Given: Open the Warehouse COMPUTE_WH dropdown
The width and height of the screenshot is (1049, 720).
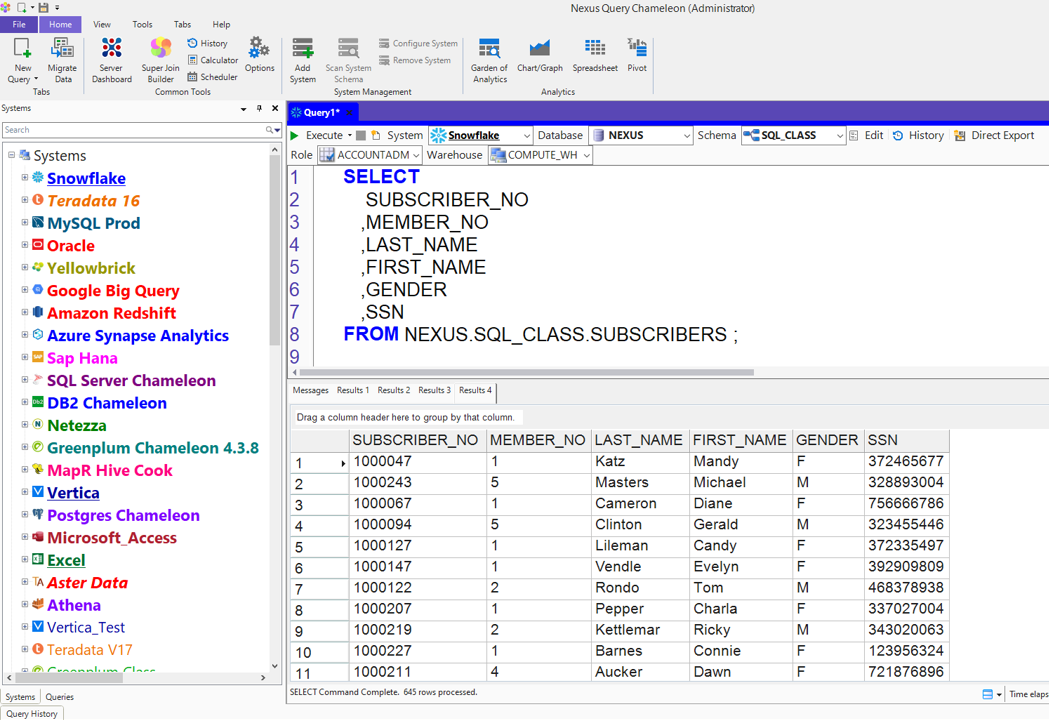Looking at the screenshot, I should coord(586,156).
